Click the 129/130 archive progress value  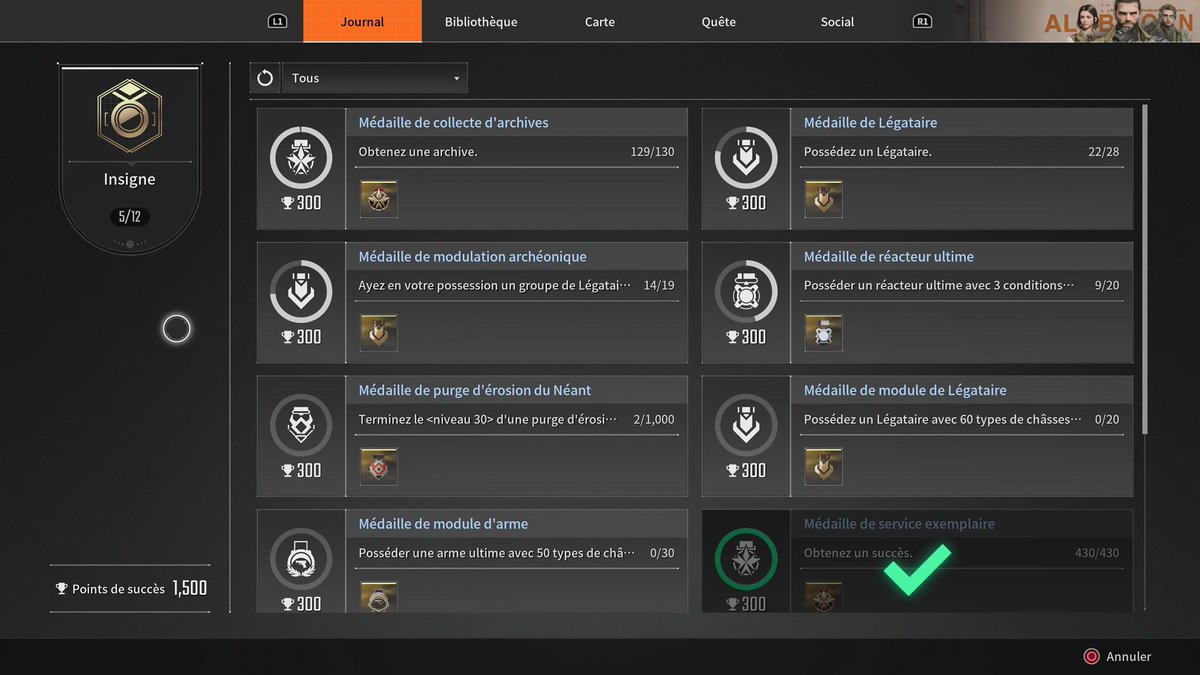click(653, 152)
